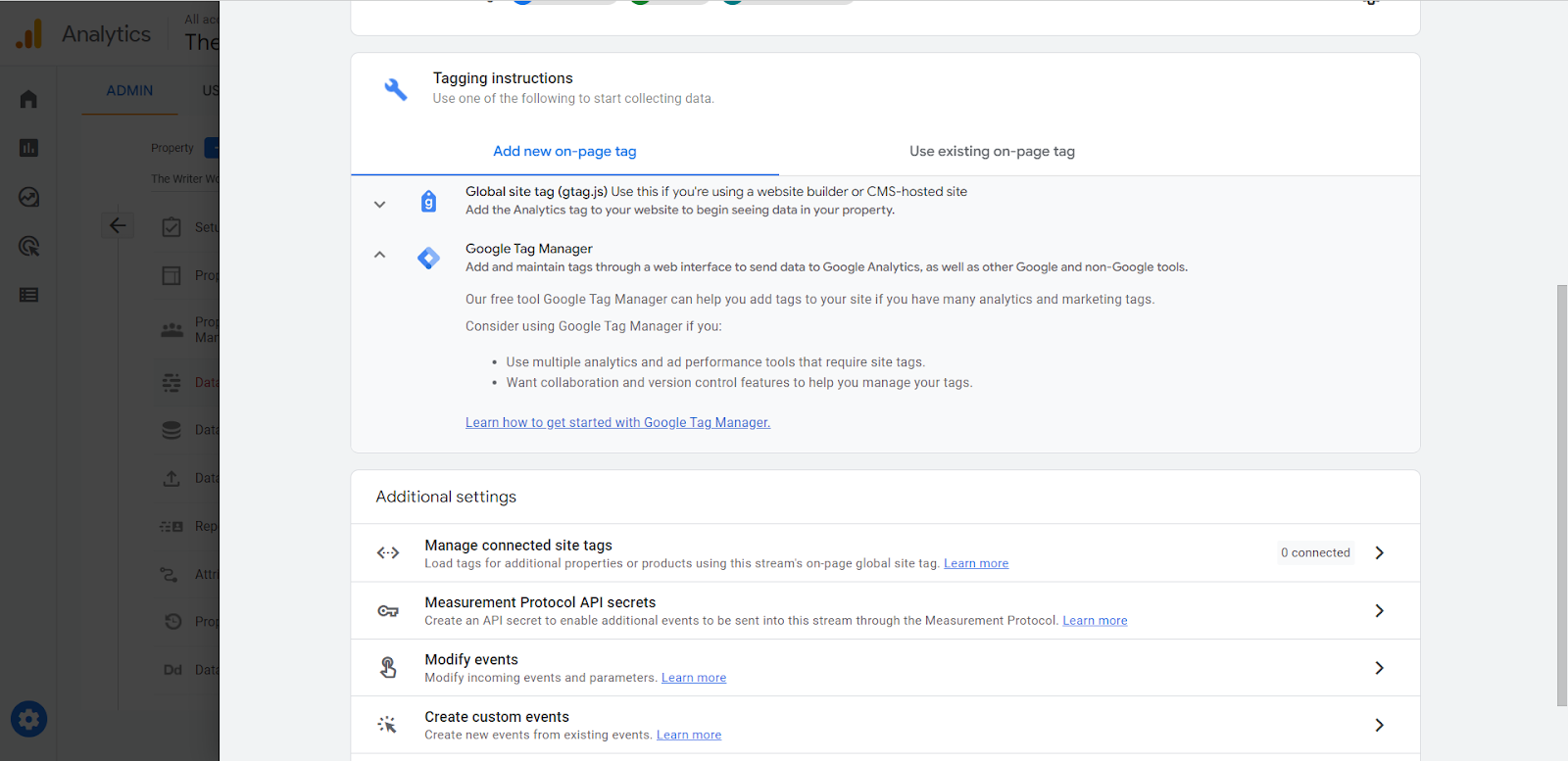Open the Home icon in sidebar
Image resolution: width=1568 pixels, height=761 pixels.
(28, 99)
